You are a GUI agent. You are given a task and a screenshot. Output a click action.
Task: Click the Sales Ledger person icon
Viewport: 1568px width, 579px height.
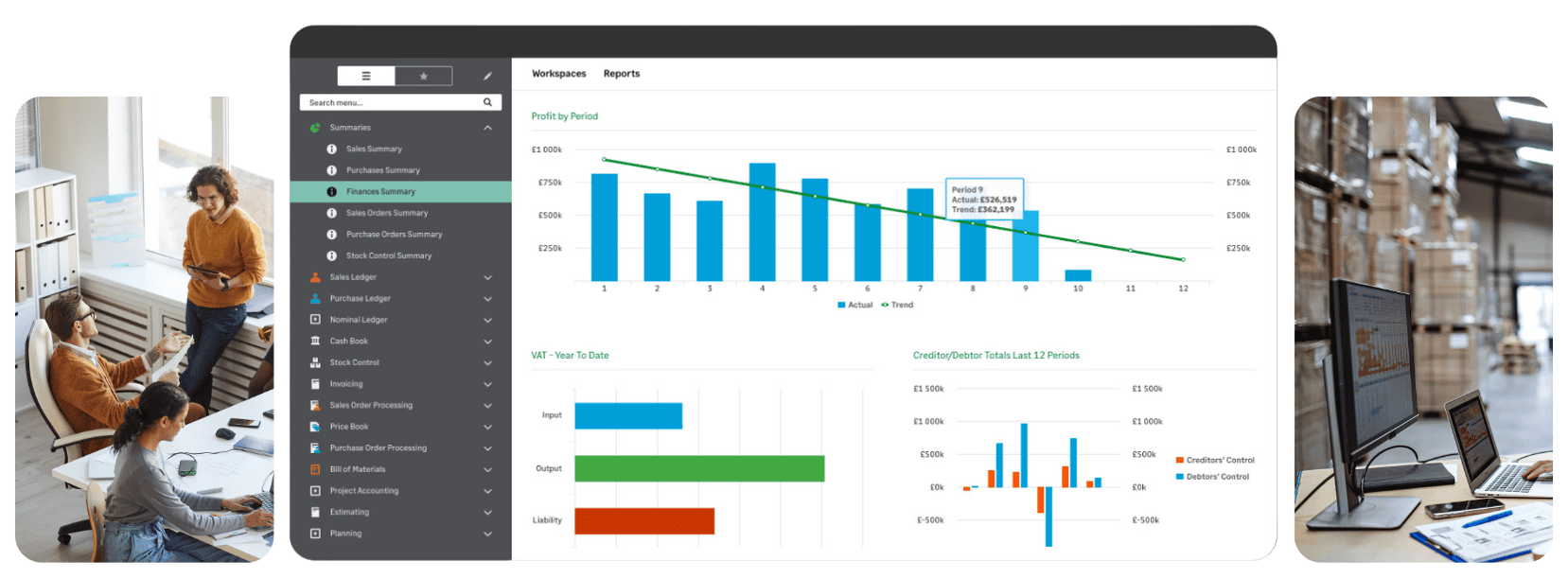[315, 277]
